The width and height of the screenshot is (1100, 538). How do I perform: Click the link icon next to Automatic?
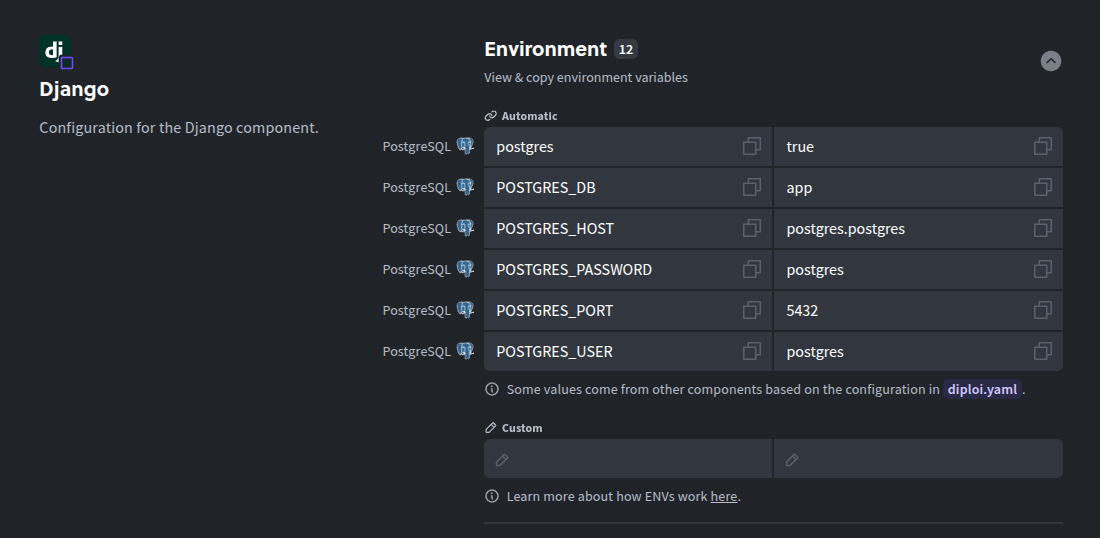(491, 116)
